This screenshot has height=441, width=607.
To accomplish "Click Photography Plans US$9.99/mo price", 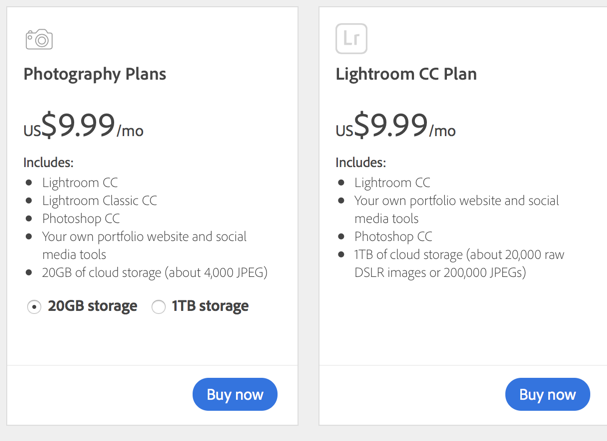I will pos(83,125).
